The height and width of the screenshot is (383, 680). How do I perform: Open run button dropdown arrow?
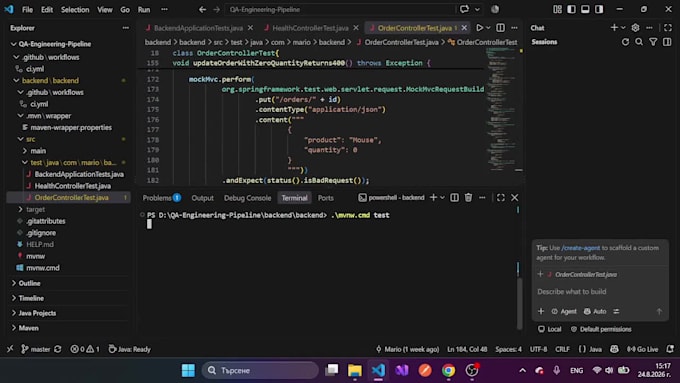(x=488, y=28)
